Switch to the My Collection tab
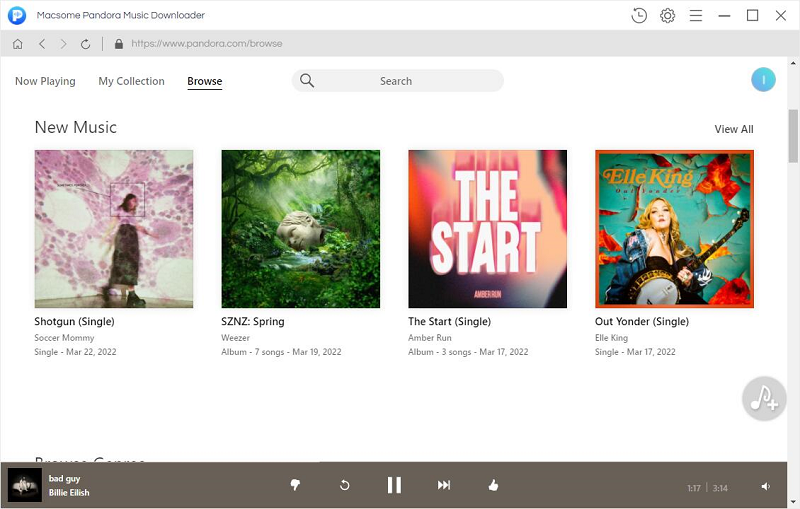 pos(131,81)
